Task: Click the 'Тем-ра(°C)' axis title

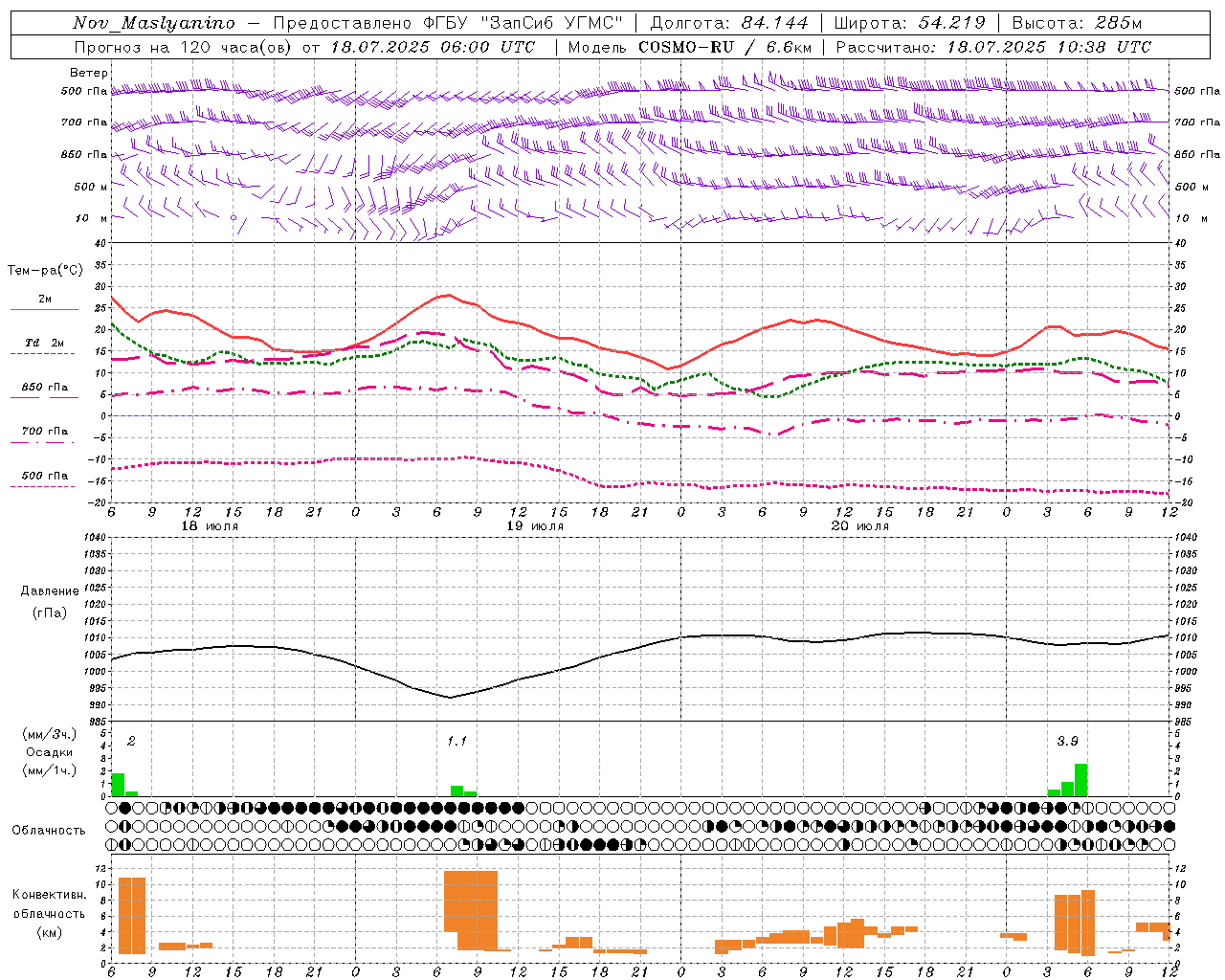Action: [x=45, y=271]
